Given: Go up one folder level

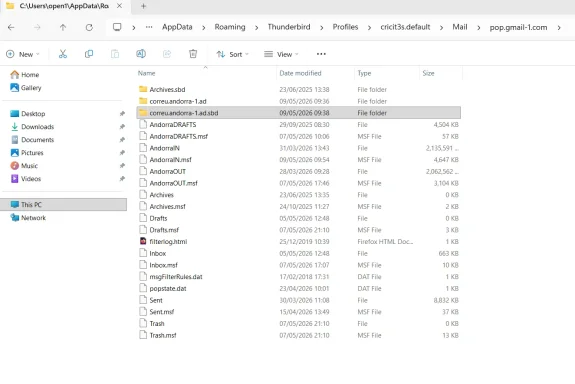Looking at the screenshot, I should click(63, 28).
